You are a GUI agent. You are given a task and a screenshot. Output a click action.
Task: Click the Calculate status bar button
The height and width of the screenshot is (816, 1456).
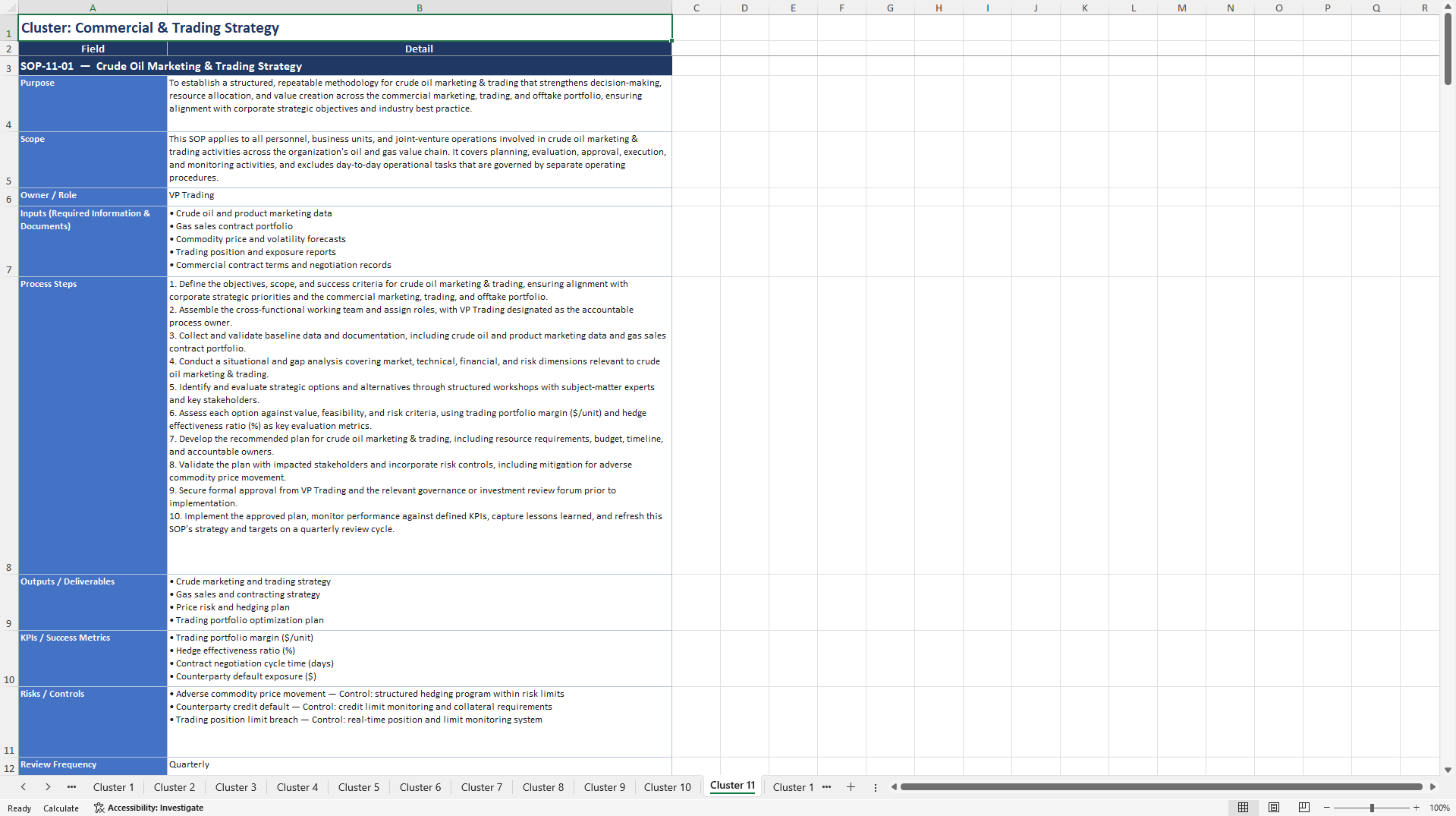61,808
